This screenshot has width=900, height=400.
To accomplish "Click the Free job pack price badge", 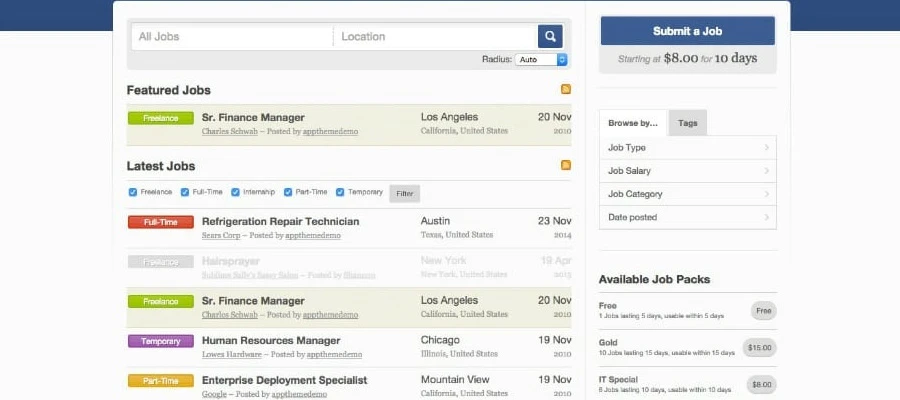I will click(764, 311).
